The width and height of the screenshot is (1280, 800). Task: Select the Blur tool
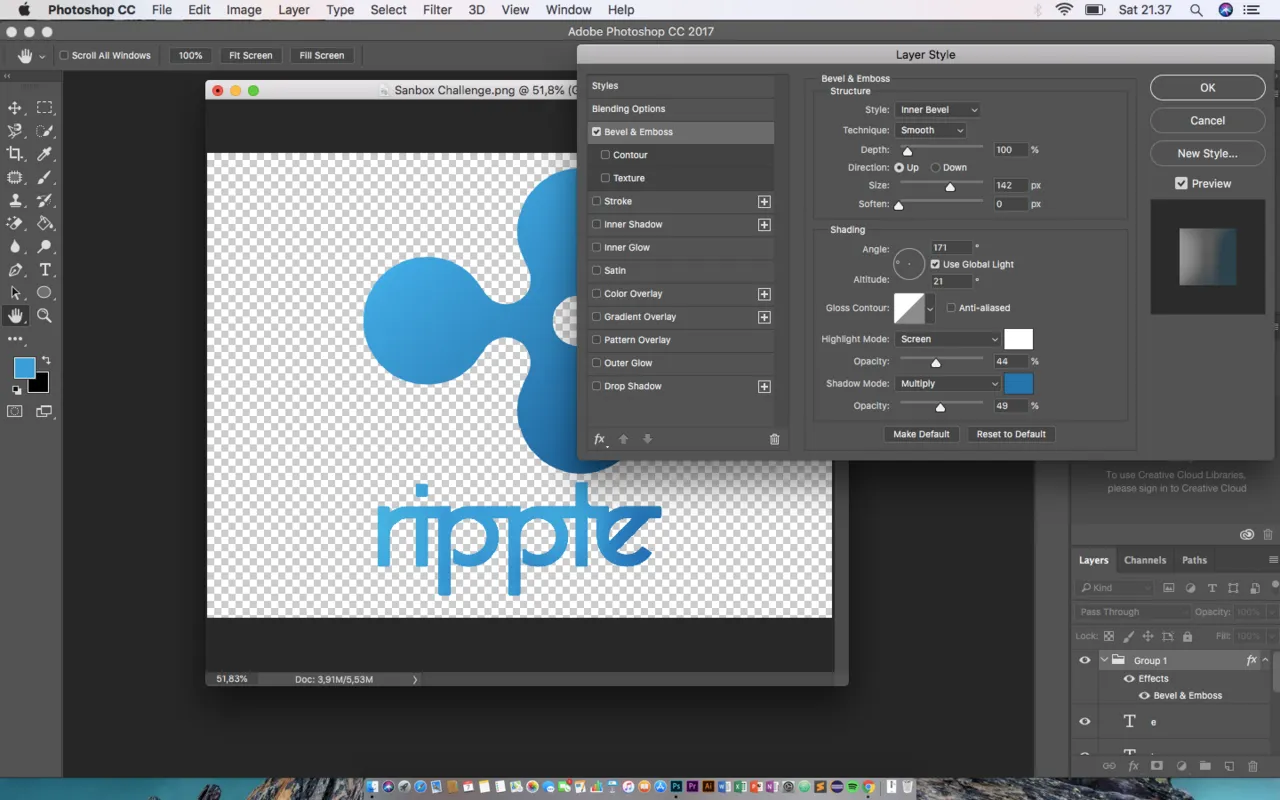(15, 246)
